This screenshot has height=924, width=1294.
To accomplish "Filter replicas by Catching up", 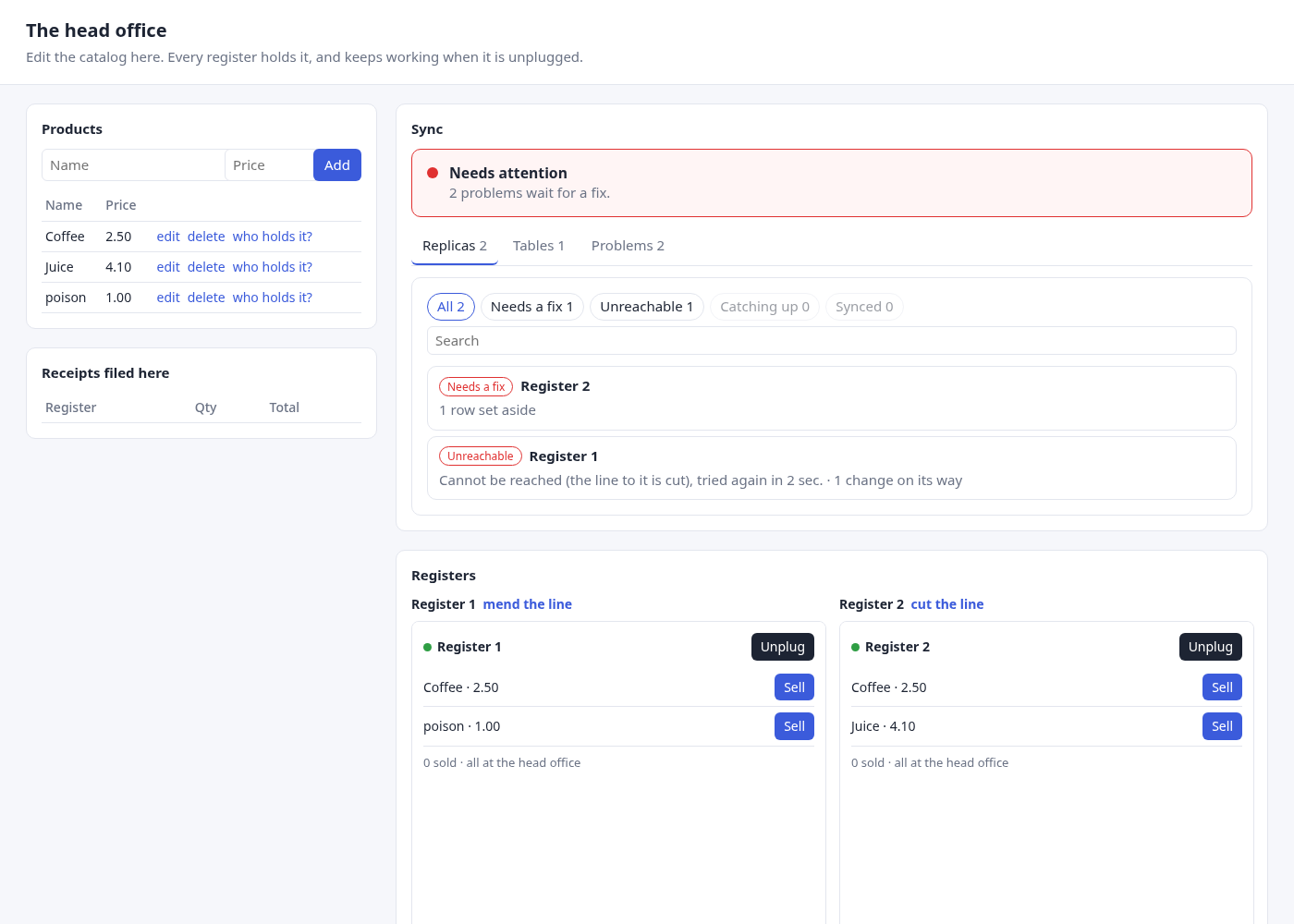I will (x=764, y=307).
